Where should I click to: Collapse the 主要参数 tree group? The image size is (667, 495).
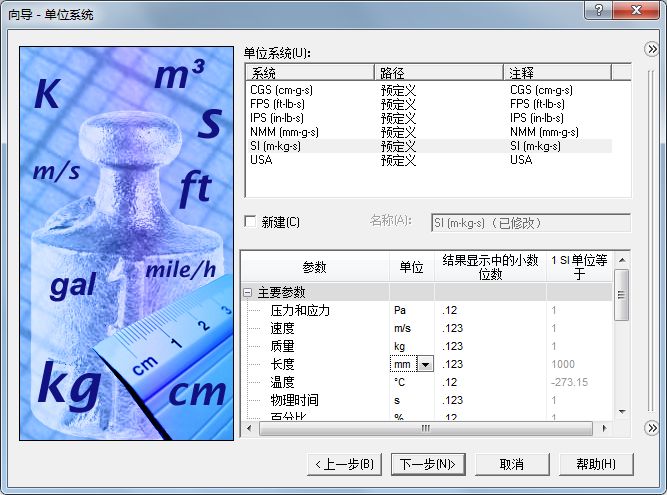pyautogui.click(x=248, y=293)
